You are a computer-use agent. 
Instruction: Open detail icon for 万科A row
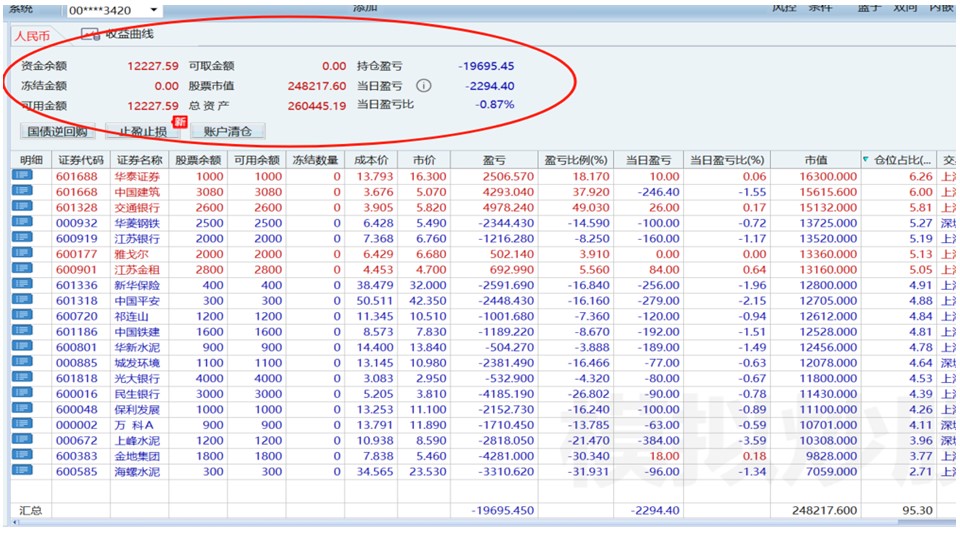pos(22,424)
